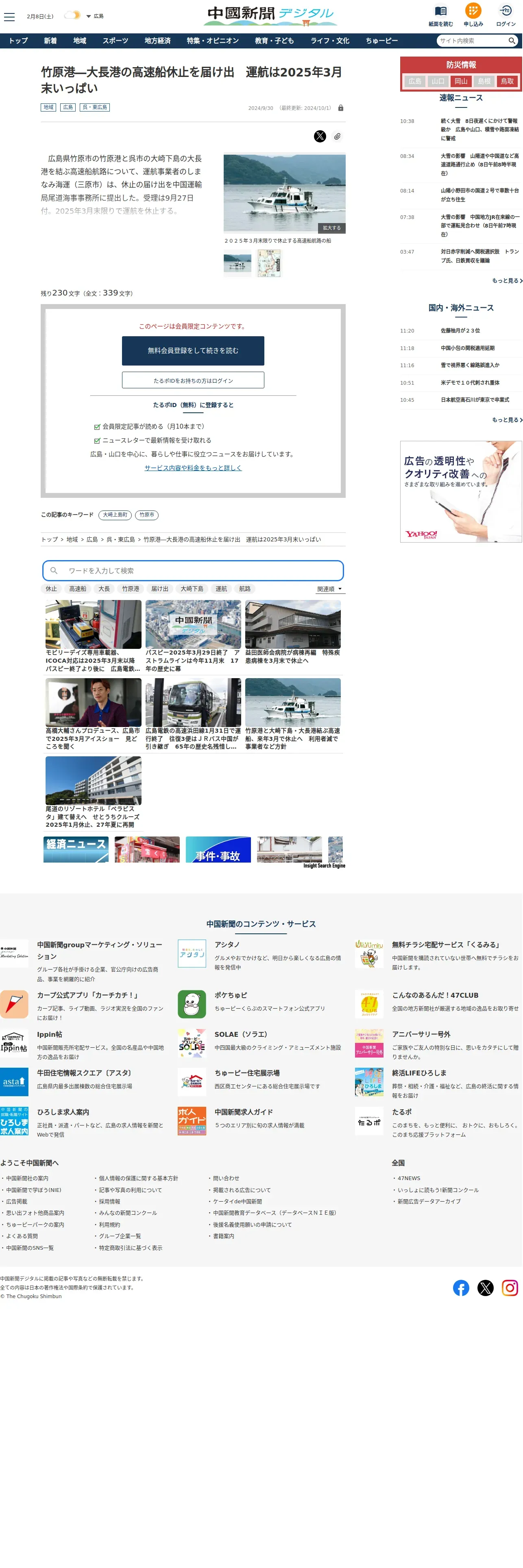
Task: Open the 高橋大輔さんプロデュース related article
Action: 93,714
